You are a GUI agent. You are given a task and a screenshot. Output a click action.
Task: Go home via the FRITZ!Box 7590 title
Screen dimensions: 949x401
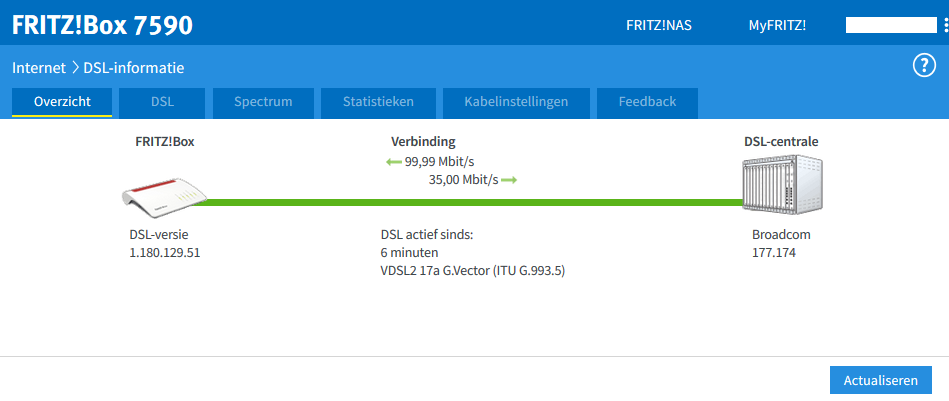coord(102,25)
